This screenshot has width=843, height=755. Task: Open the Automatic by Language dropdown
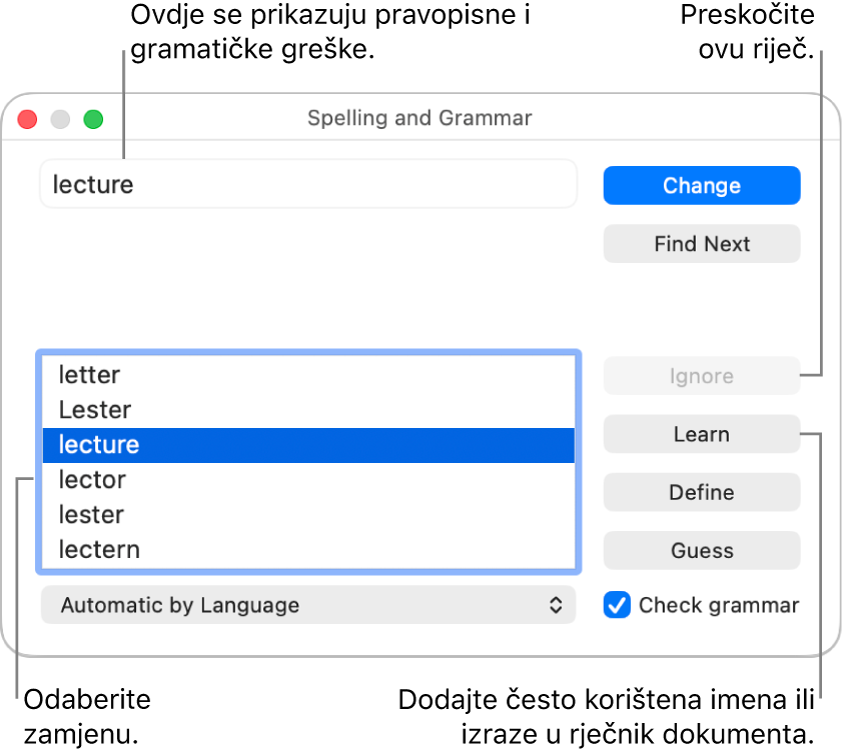307,605
